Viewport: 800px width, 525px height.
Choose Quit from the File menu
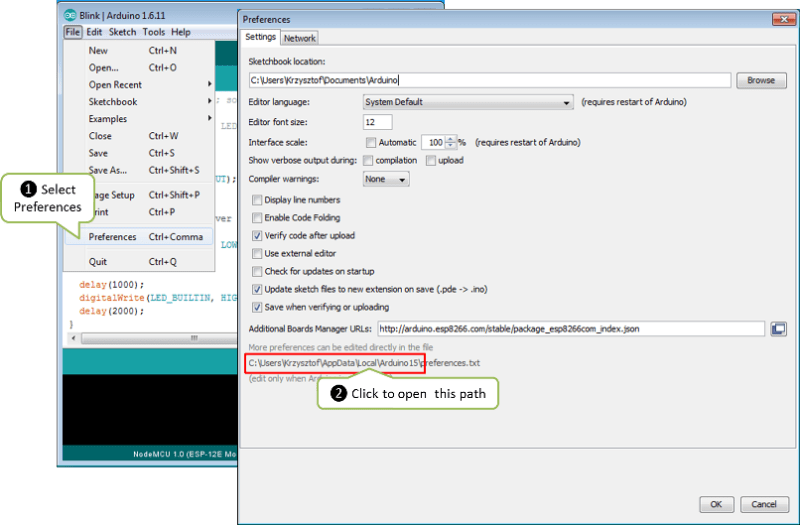[x=139, y=262]
